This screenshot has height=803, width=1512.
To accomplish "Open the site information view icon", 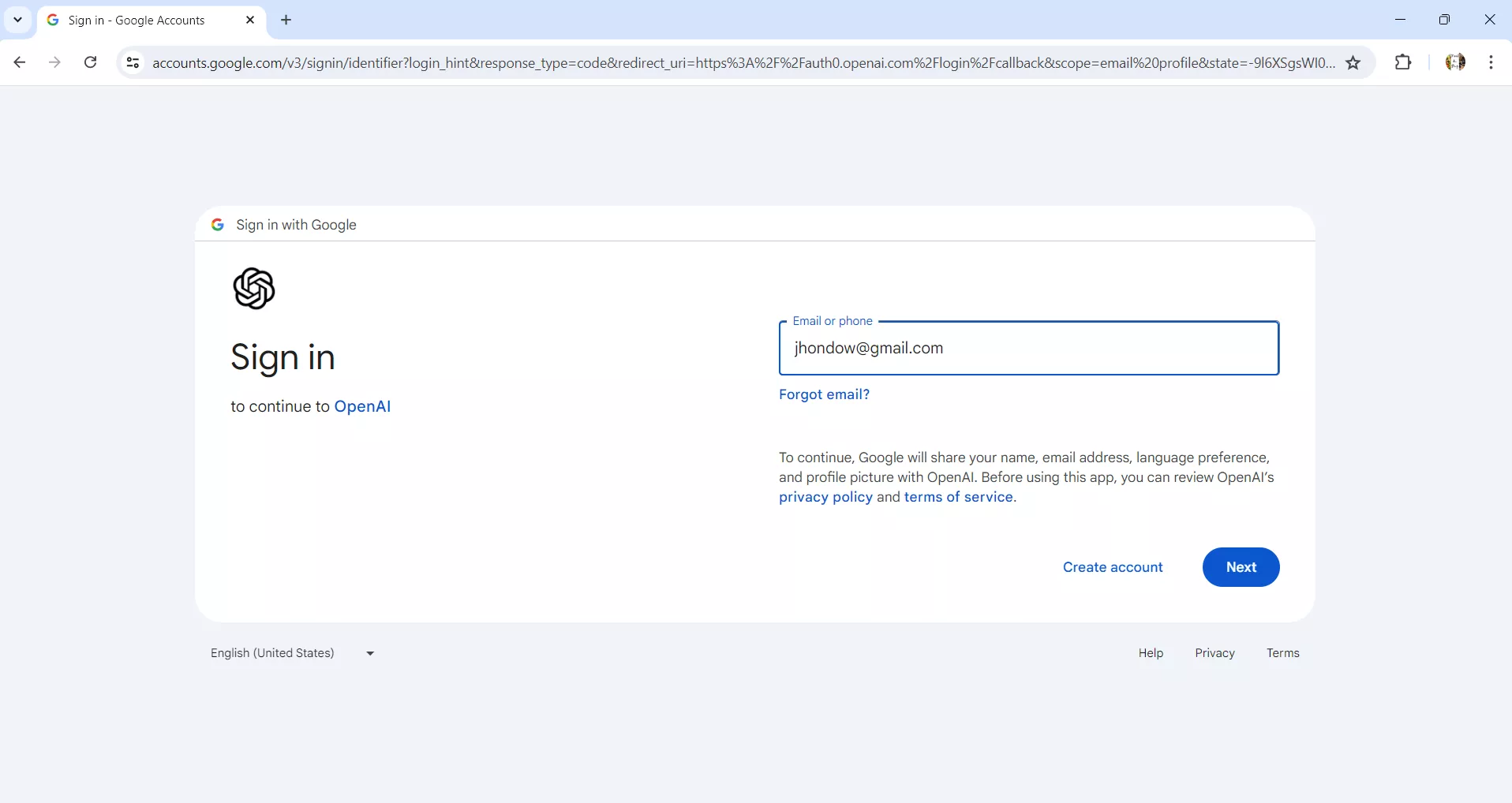I will (x=132, y=63).
